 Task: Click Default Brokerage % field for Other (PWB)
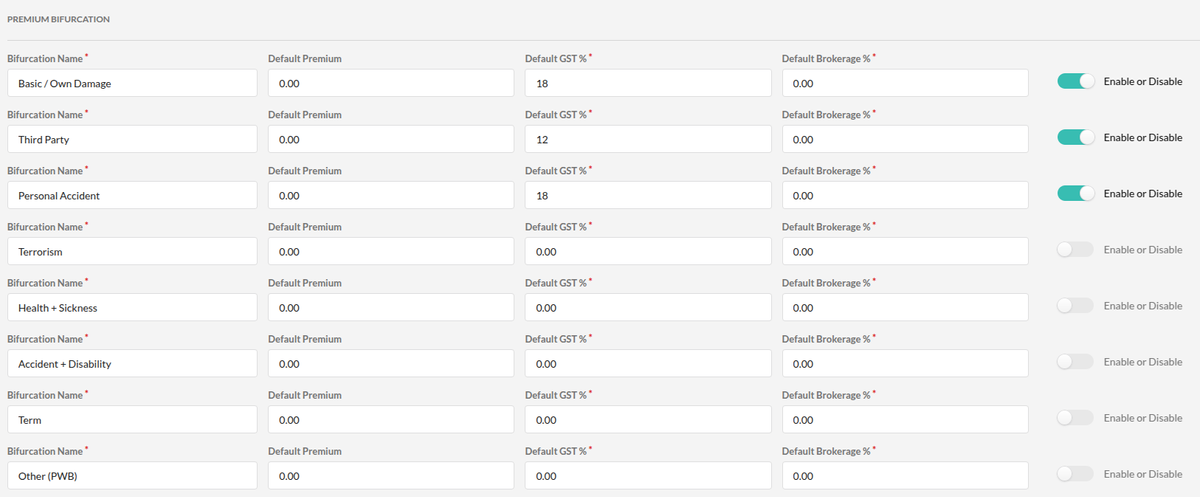coord(904,475)
